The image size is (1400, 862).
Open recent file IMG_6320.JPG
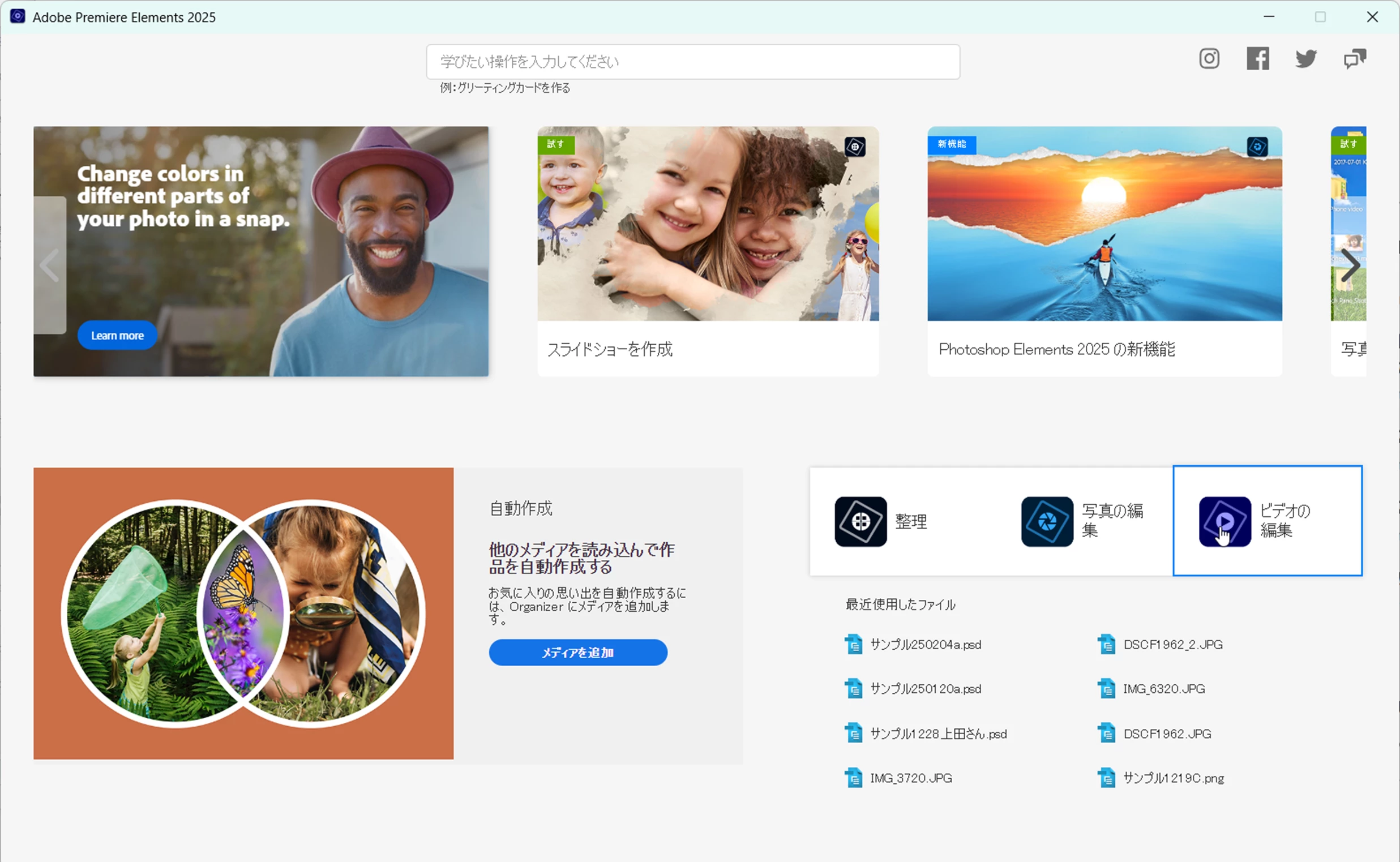[1163, 689]
